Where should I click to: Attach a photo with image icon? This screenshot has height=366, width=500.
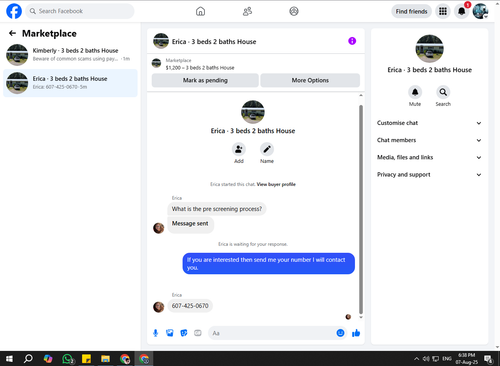[170, 333]
